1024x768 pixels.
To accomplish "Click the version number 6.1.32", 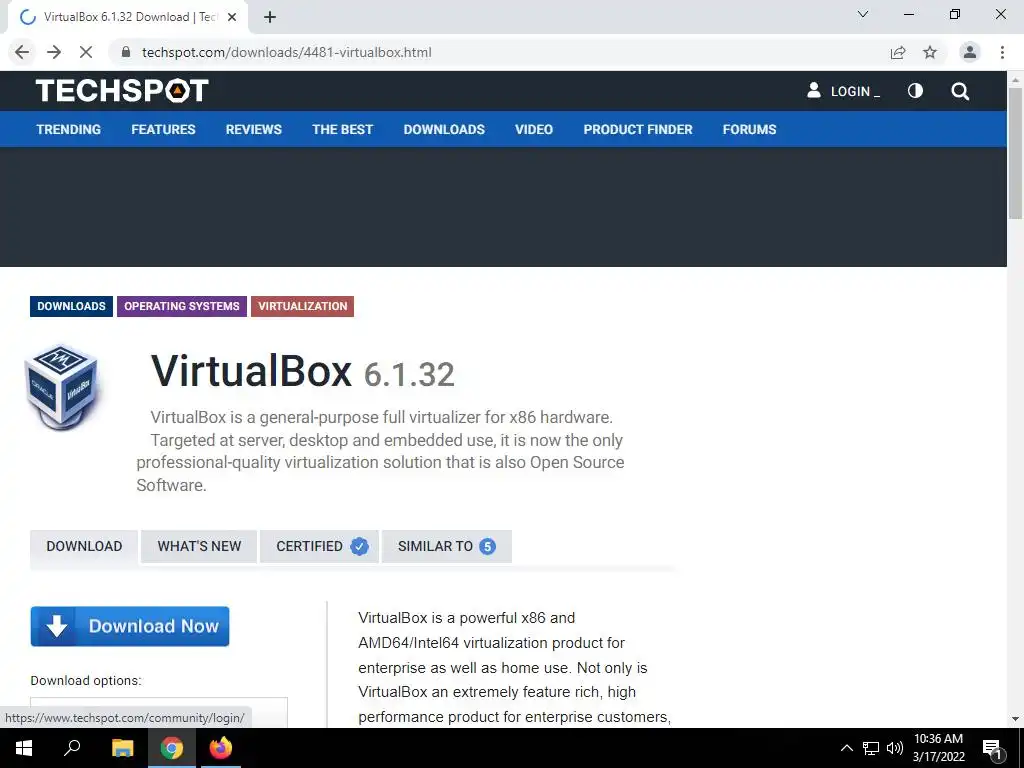I will pyautogui.click(x=409, y=375).
